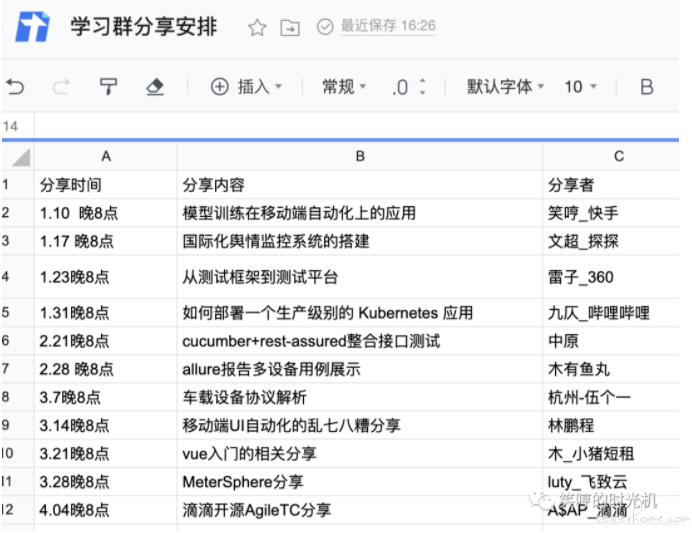
Task: Open the recent save time link
Action: [387, 26]
